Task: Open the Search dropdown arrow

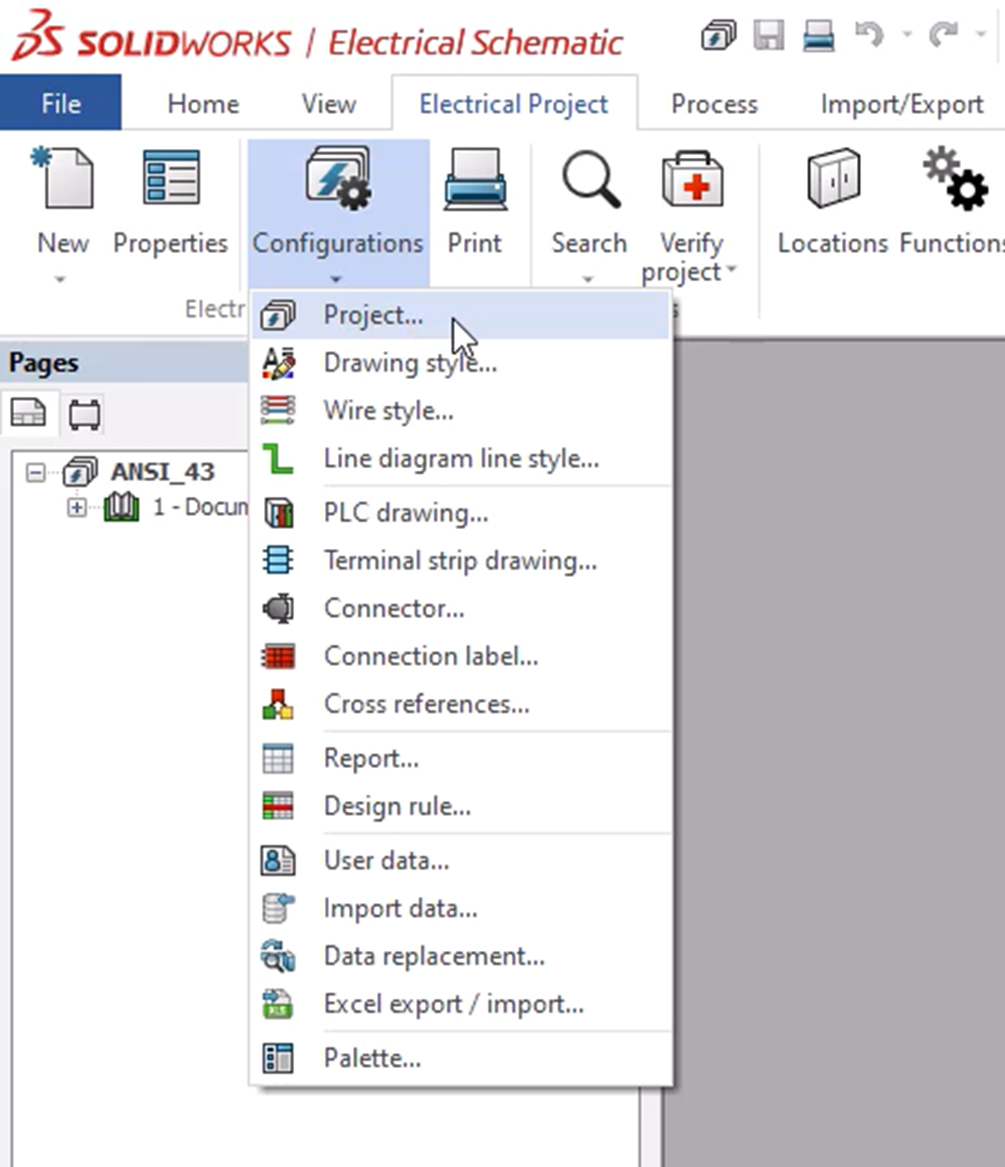Action: pyautogui.click(x=588, y=279)
